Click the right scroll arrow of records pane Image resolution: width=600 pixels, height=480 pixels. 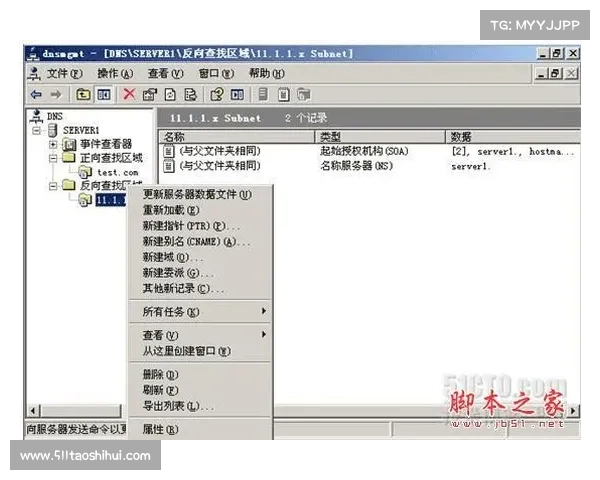tap(573, 411)
